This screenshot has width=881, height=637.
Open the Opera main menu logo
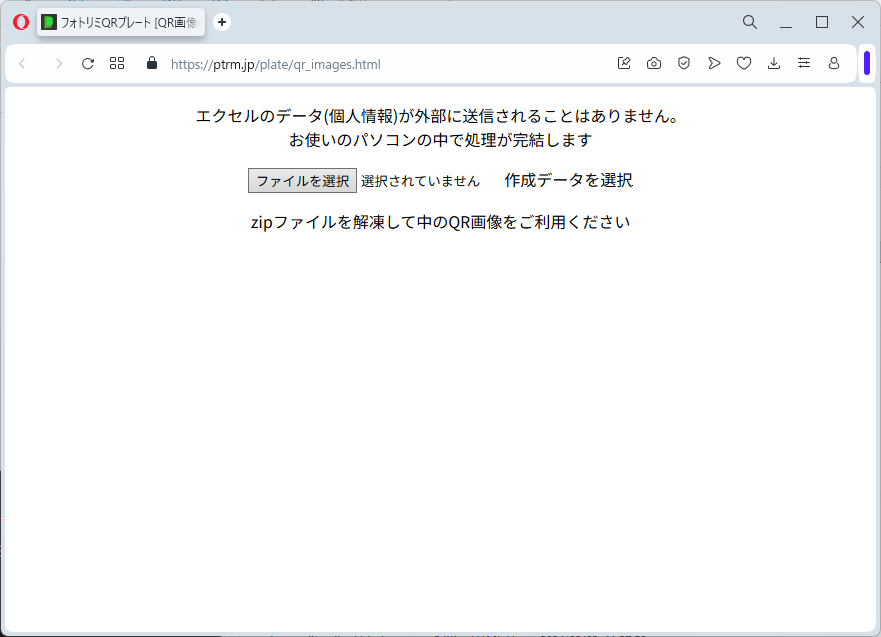[x=21, y=22]
